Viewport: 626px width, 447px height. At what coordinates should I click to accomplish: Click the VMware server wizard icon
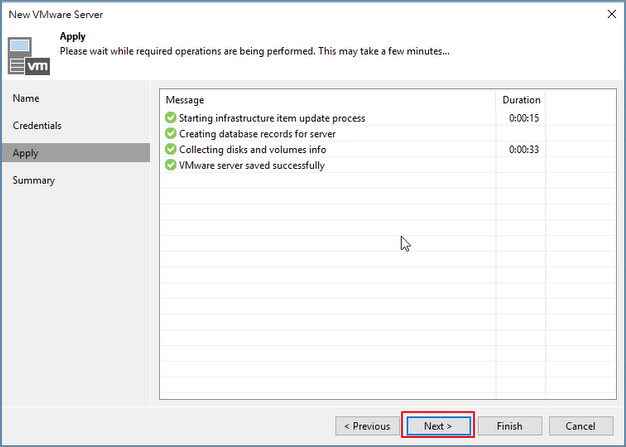click(29, 56)
